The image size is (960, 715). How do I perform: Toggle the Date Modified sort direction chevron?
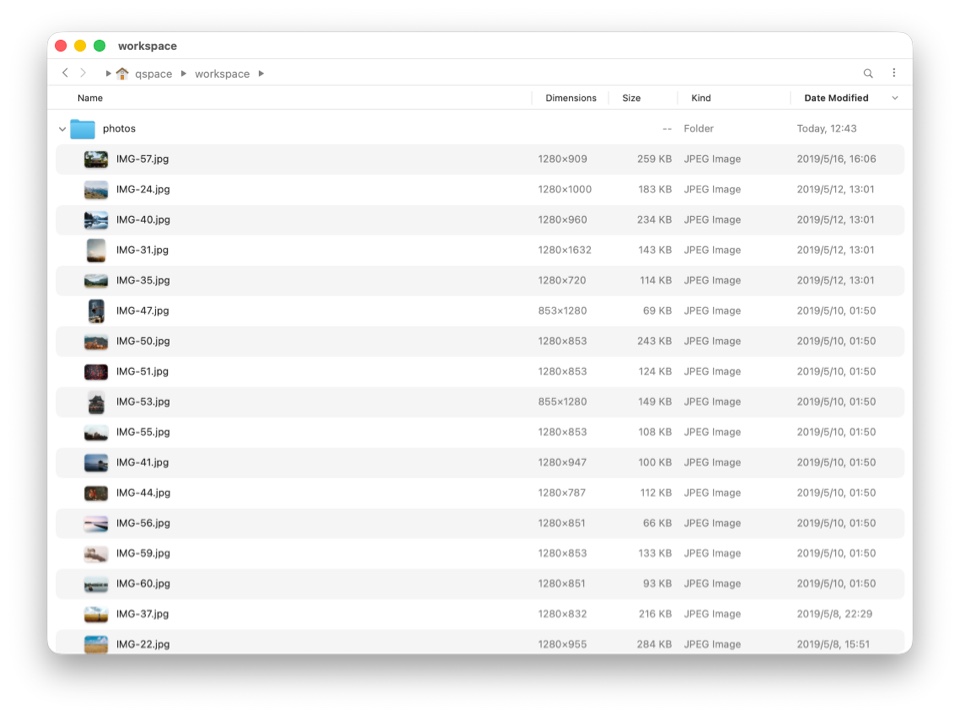point(894,98)
